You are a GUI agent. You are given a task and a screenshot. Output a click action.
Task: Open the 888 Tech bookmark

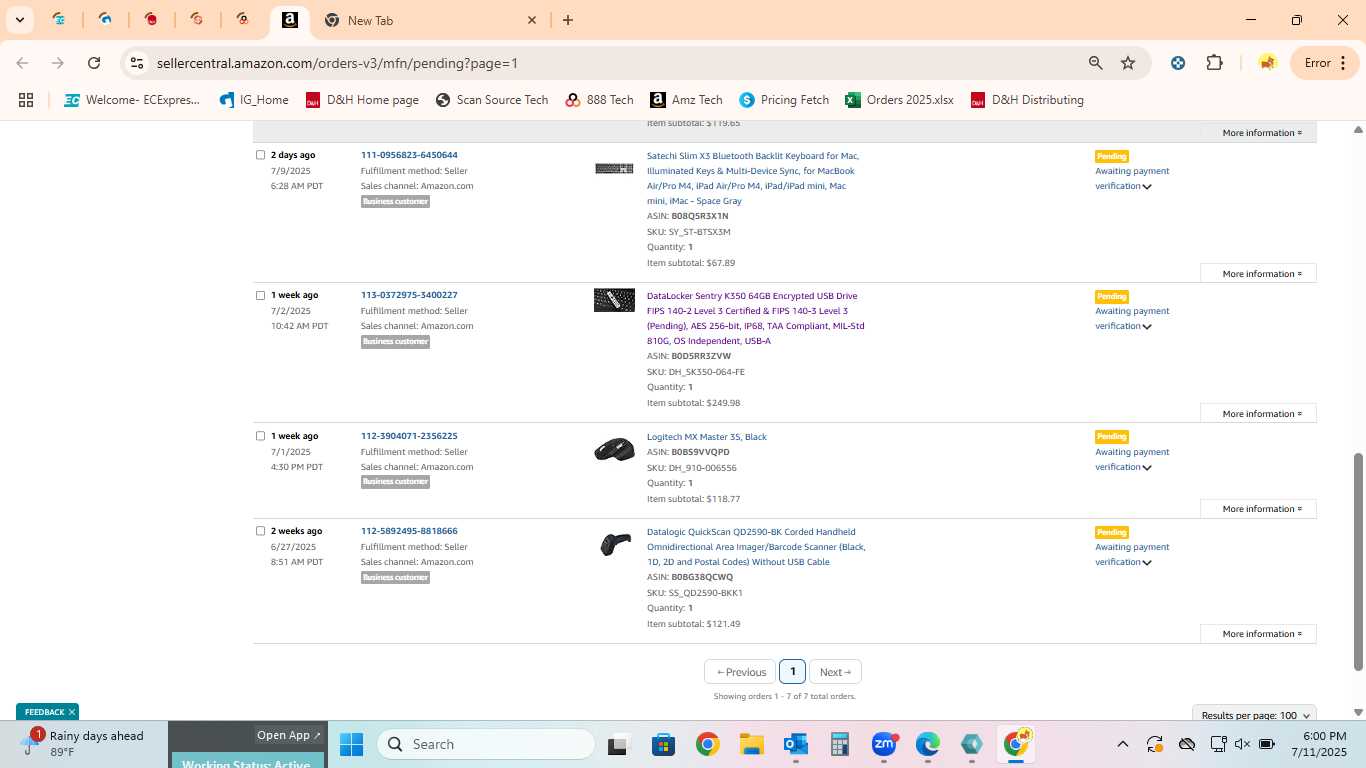point(599,100)
